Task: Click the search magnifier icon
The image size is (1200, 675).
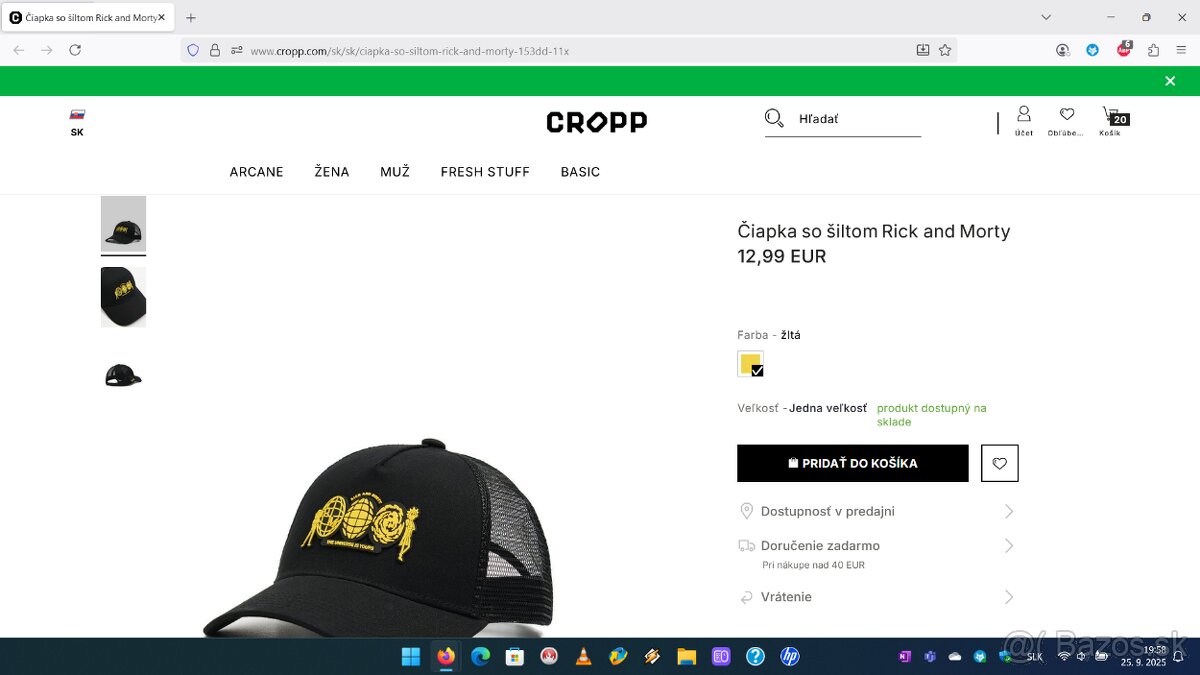Action: 774,118
